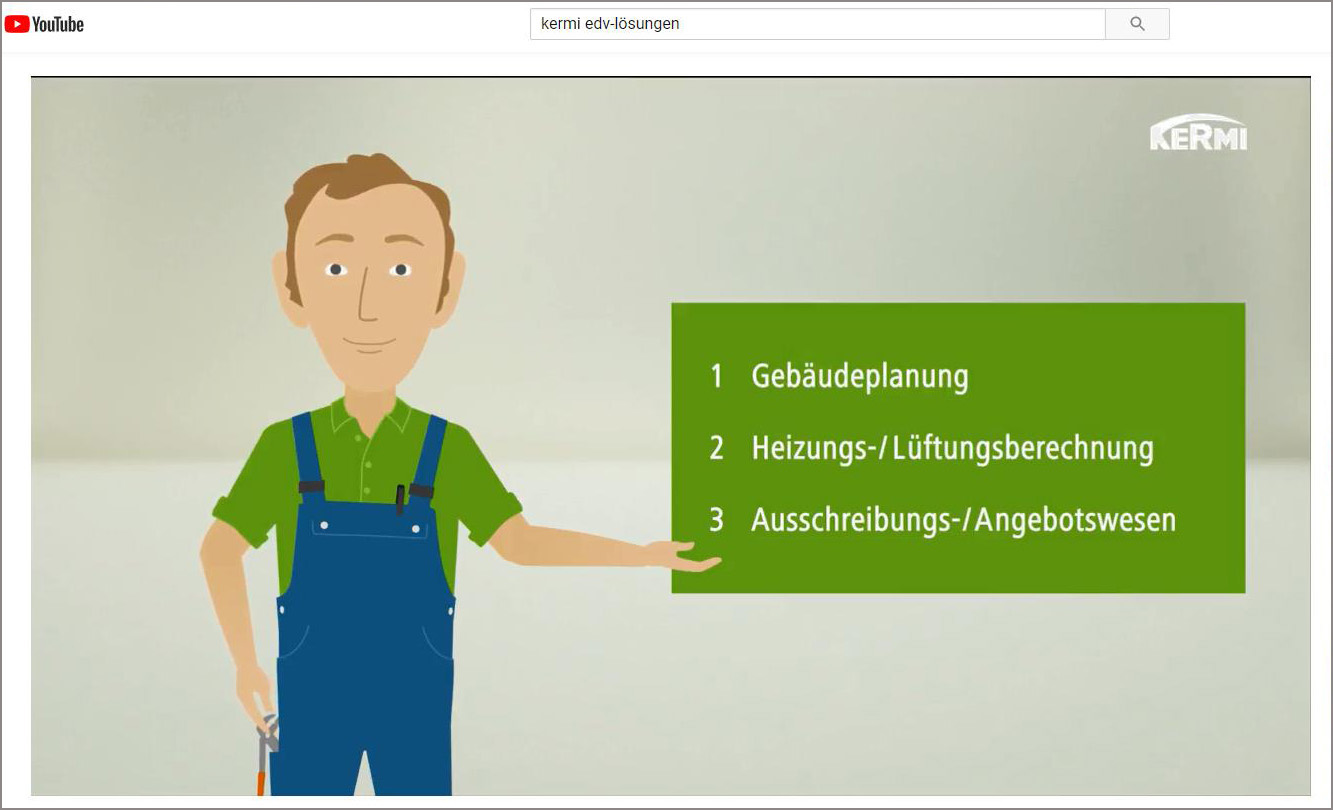Click the 'Ausschreibungs-/Angebotswesen' text

point(963,520)
